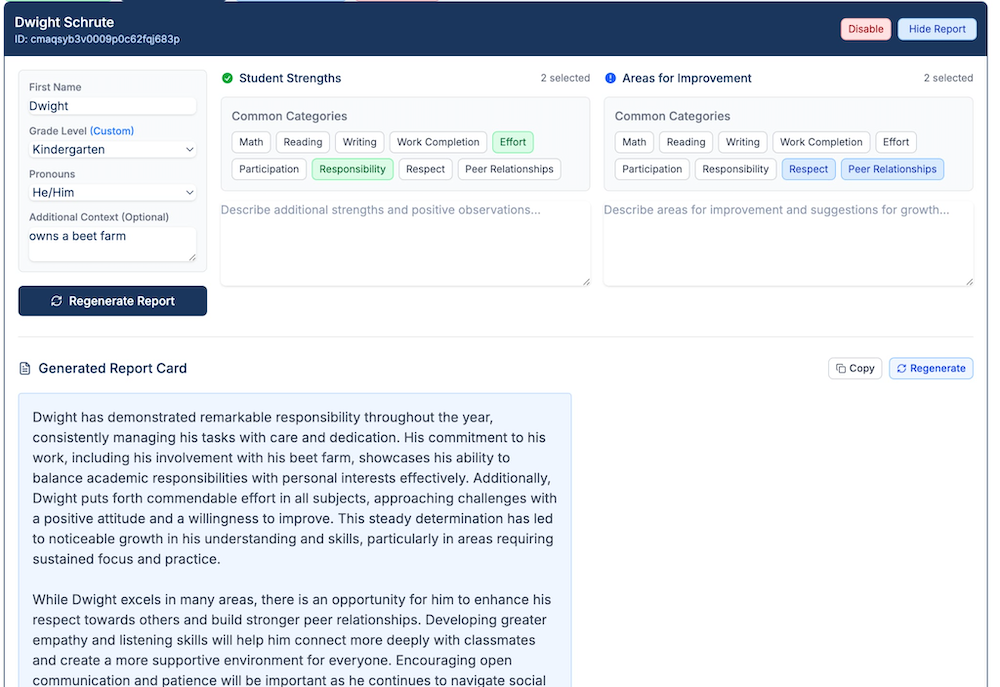Click the green checkmark icon beside Student Strengths
Image resolution: width=1000 pixels, height=687 pixels.
(x=227, y=78)
